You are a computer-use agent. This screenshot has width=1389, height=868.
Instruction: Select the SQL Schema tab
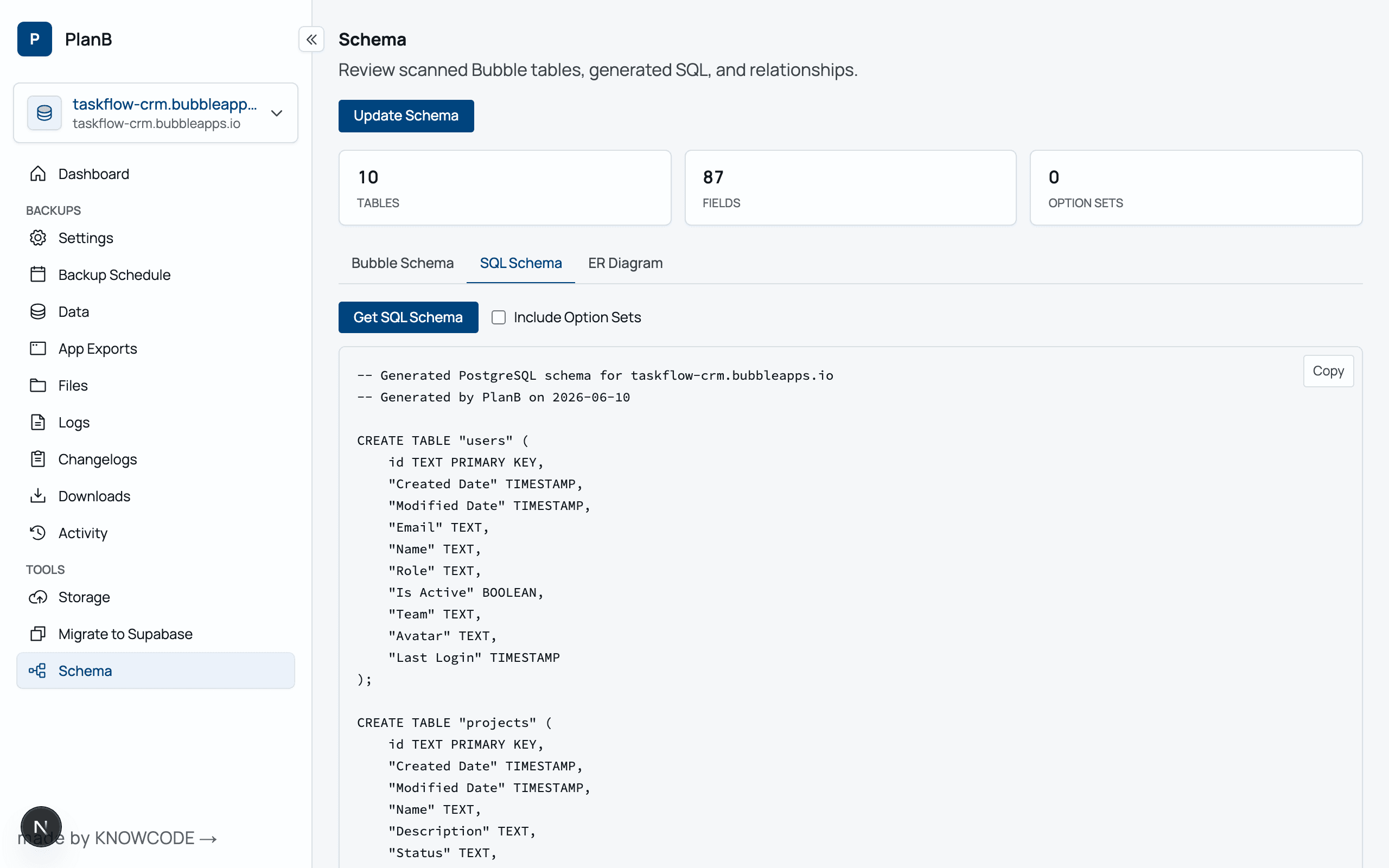(x=520, y=263)
